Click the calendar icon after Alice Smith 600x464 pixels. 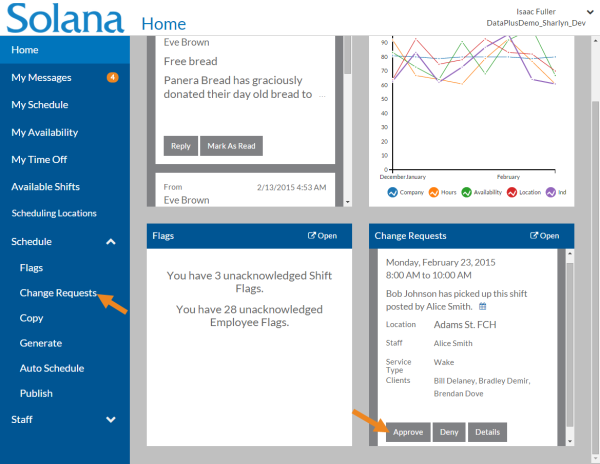(482, 306)
